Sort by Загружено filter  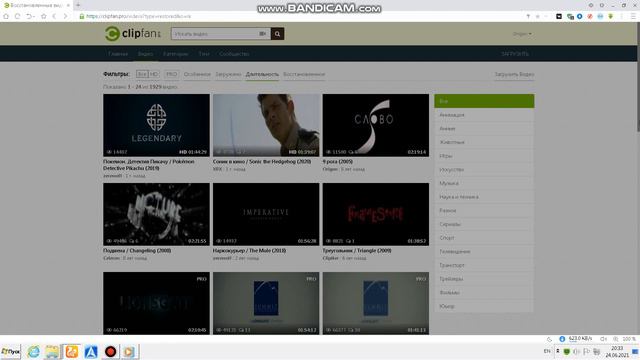click(228, 74)
